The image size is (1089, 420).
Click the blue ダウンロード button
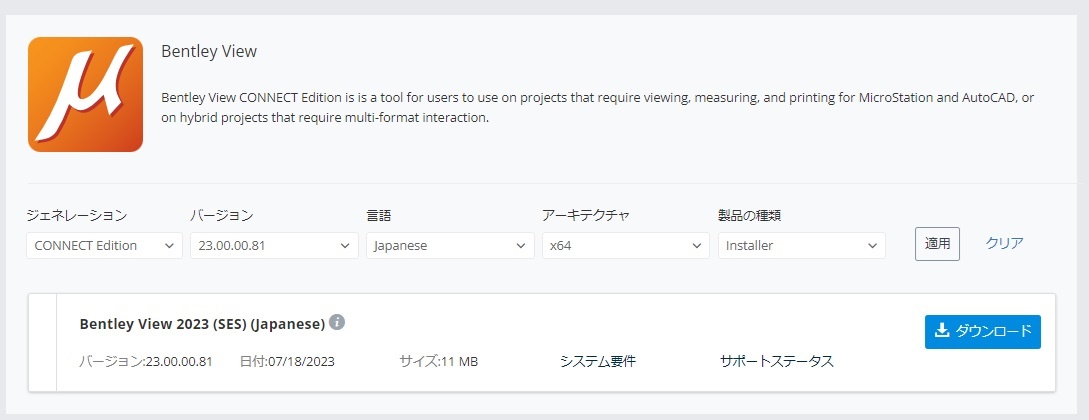point(983,332)
